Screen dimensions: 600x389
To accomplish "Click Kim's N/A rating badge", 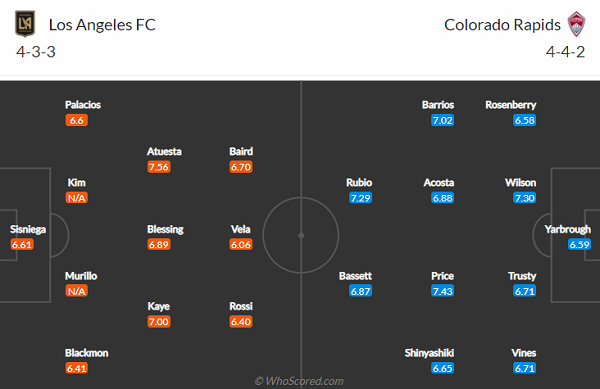I will tap(77, 198).
